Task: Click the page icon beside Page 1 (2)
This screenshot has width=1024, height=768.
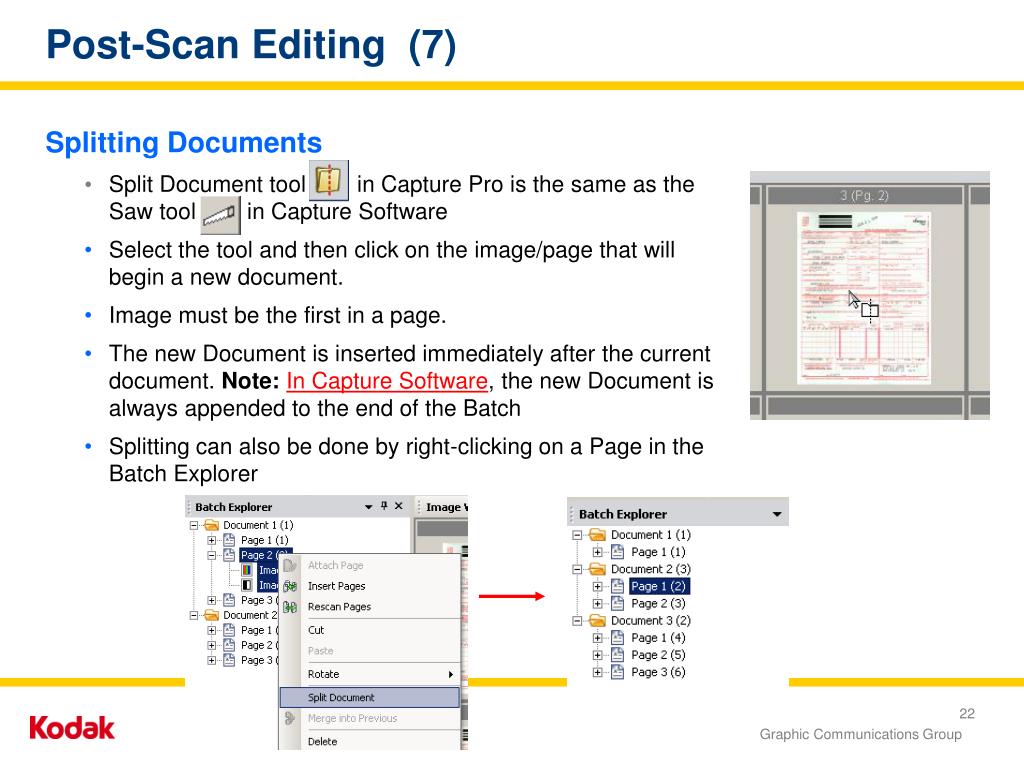Action: [x=617, y=586]
